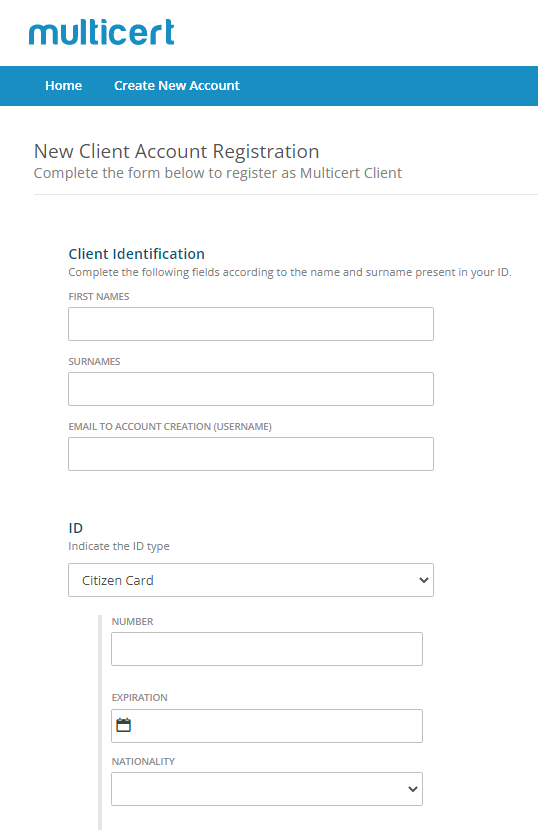Screen dimensions: 538x840
Task: Focus the First Names input field
Action: coord(251,324)
